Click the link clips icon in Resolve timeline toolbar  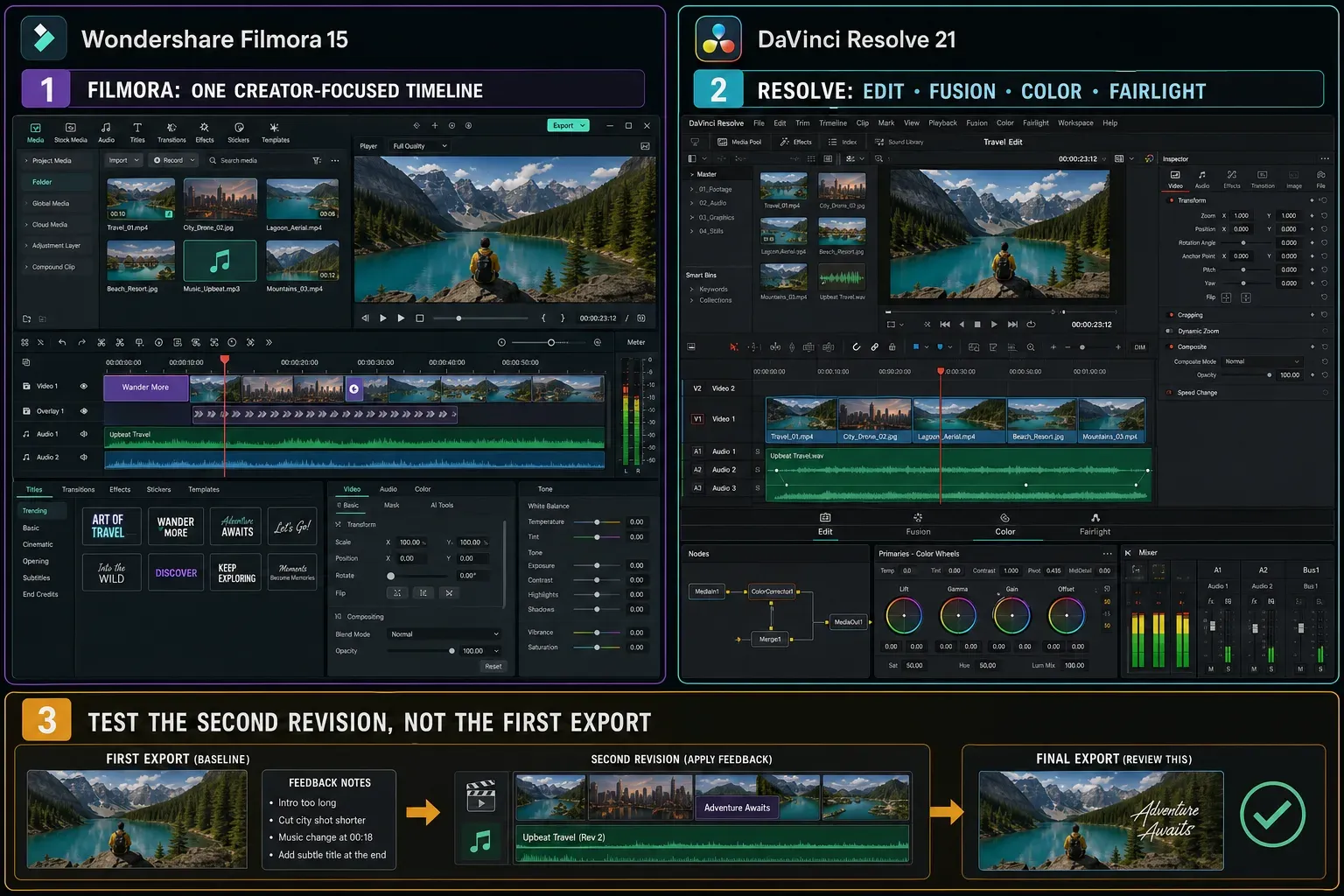tap(874, 347)
